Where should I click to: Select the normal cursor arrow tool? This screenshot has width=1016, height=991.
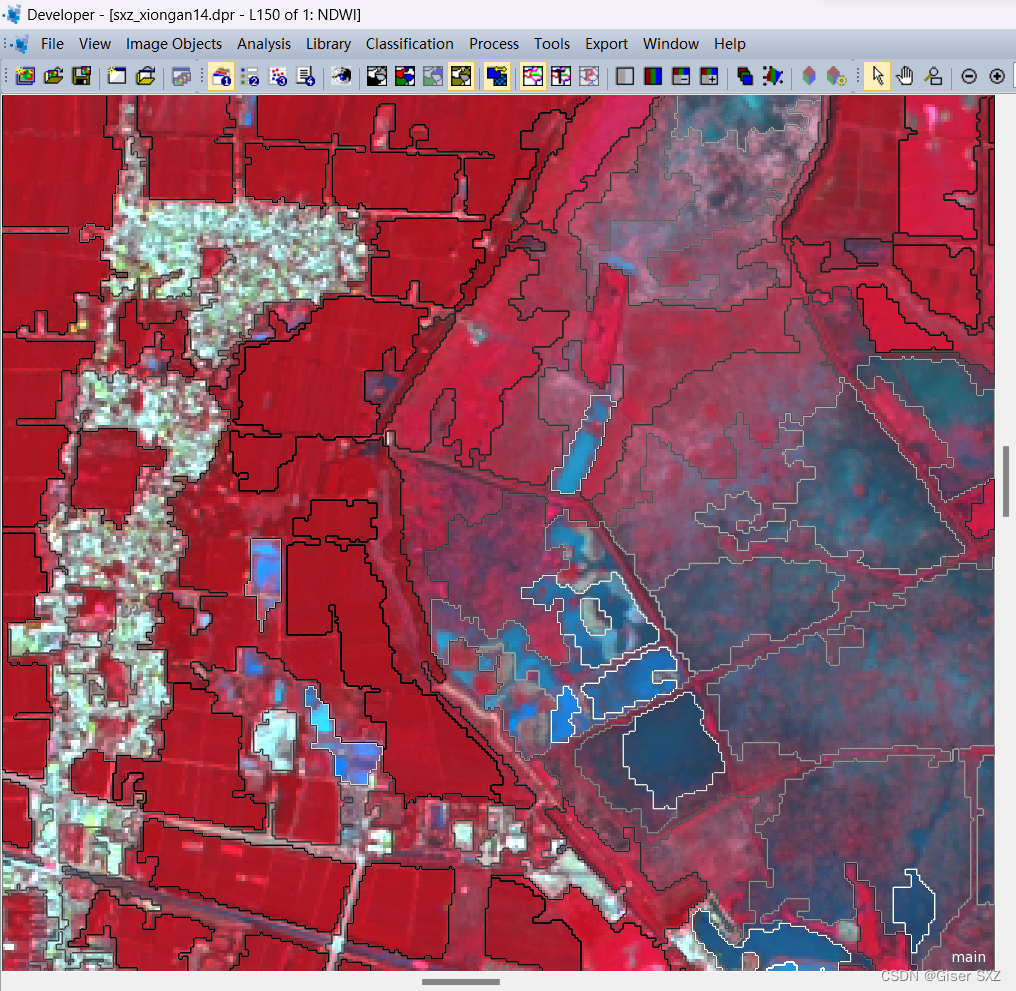click(x=877, y=76)
